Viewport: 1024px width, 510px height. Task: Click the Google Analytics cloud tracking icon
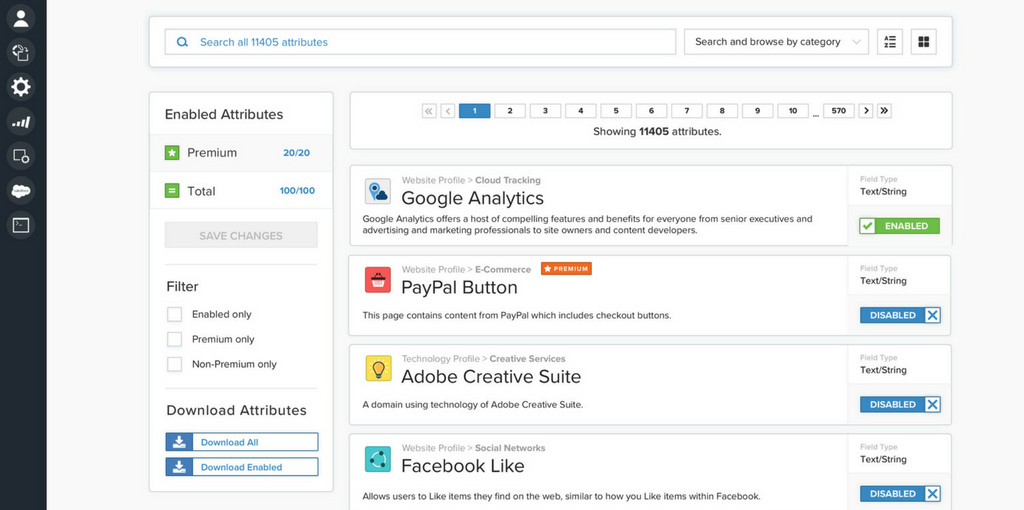click(377, 191)
